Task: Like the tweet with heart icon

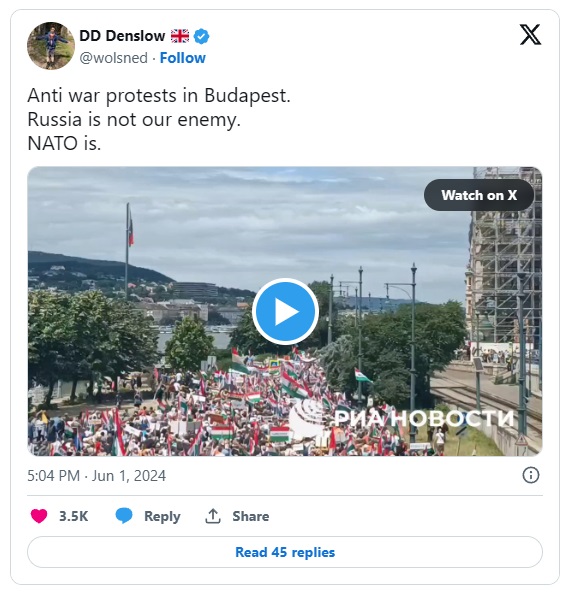Action: point(39,516)
